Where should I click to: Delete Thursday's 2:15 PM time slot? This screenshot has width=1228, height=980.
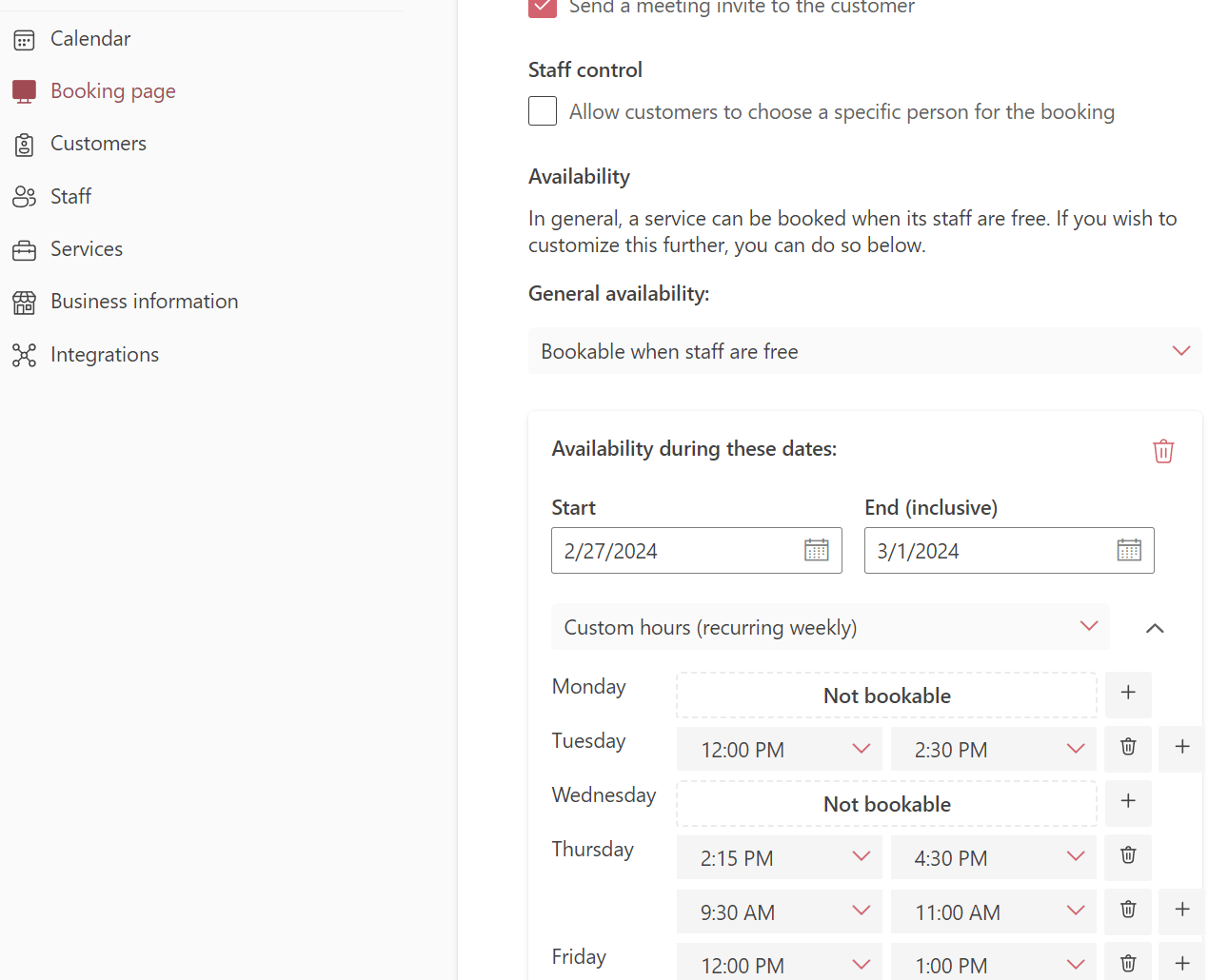[1128, 856]
